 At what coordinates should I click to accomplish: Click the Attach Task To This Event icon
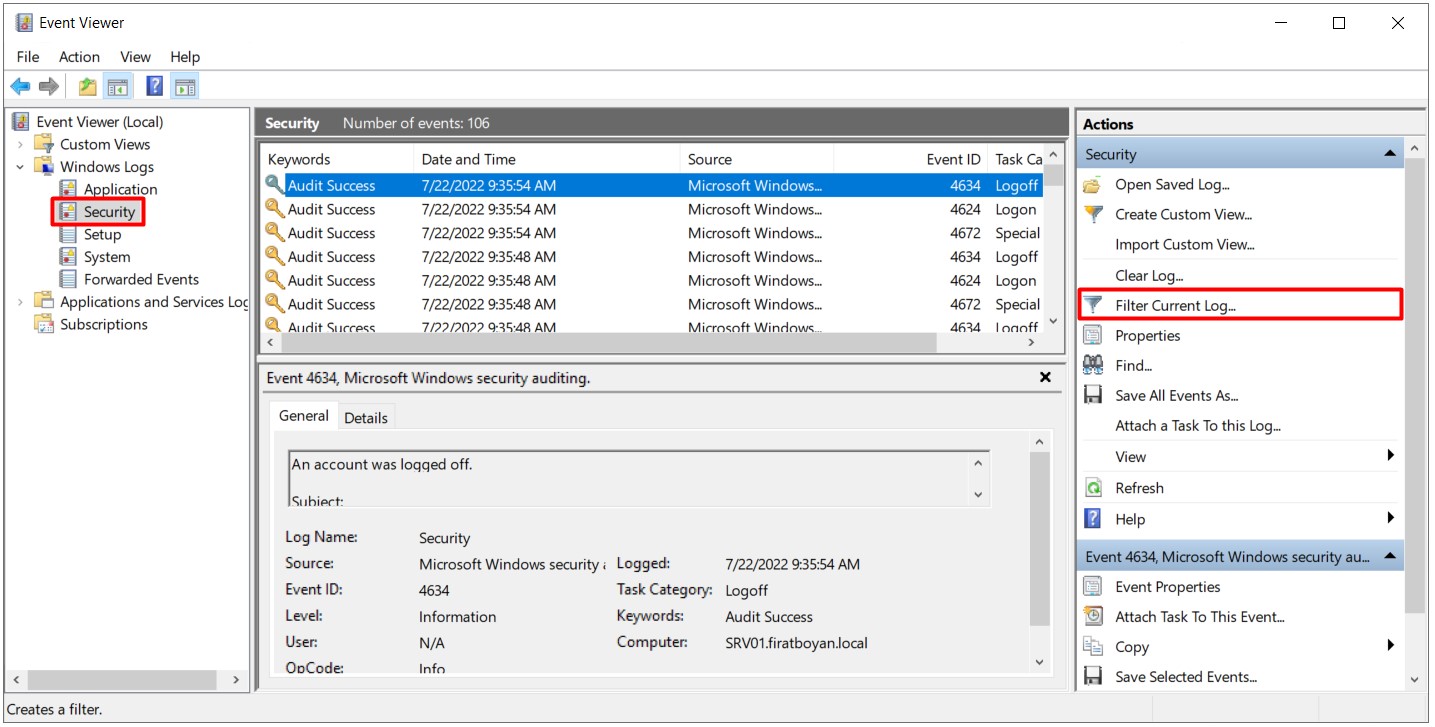tap(1093, 617)
